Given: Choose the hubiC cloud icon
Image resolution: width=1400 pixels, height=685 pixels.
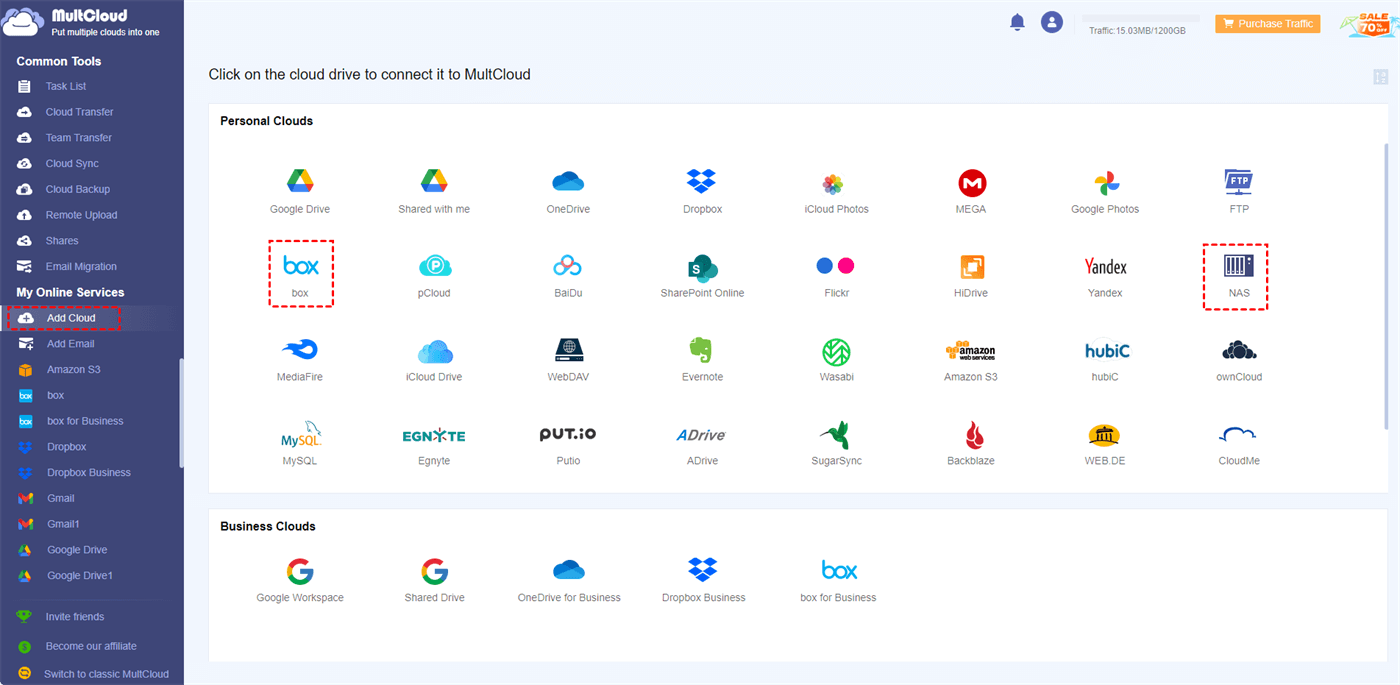Looking at the screenshot, I should coord(1105,350).
